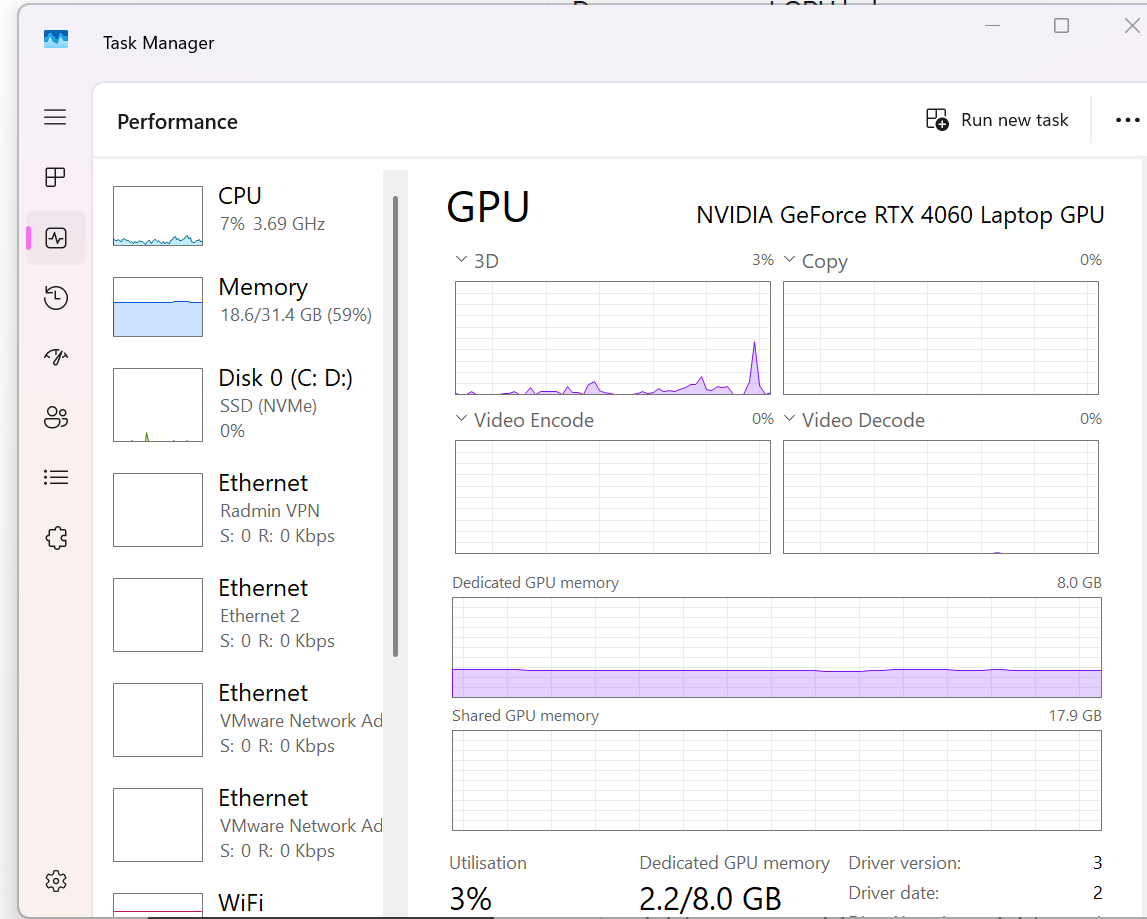This screenshot has width=1147, height=919.
Task: Click the Driver version label
Action: pyautogui.click(x=904, y=863)
